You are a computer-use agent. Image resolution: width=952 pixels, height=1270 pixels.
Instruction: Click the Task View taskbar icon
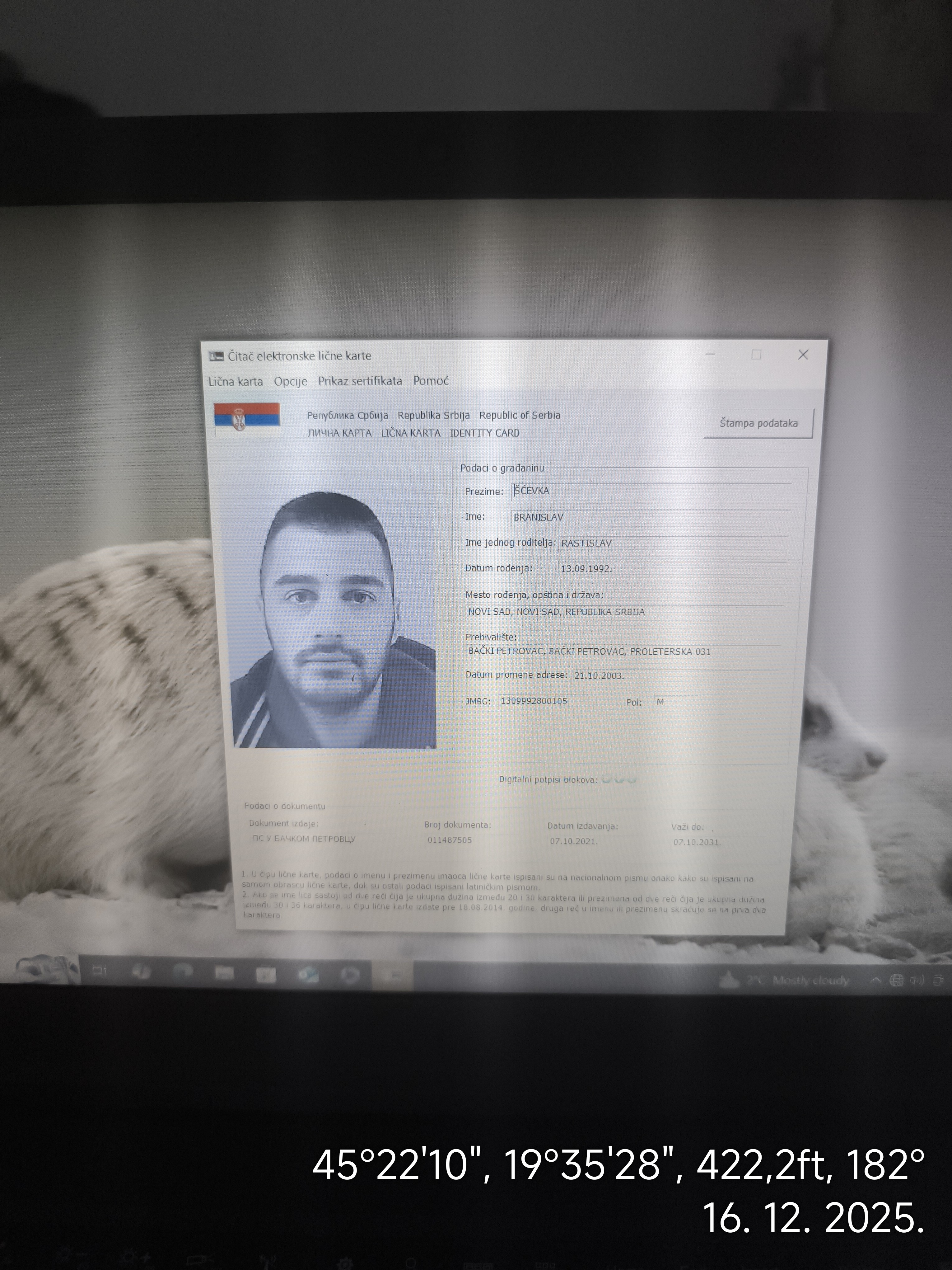tap(100, 970)
